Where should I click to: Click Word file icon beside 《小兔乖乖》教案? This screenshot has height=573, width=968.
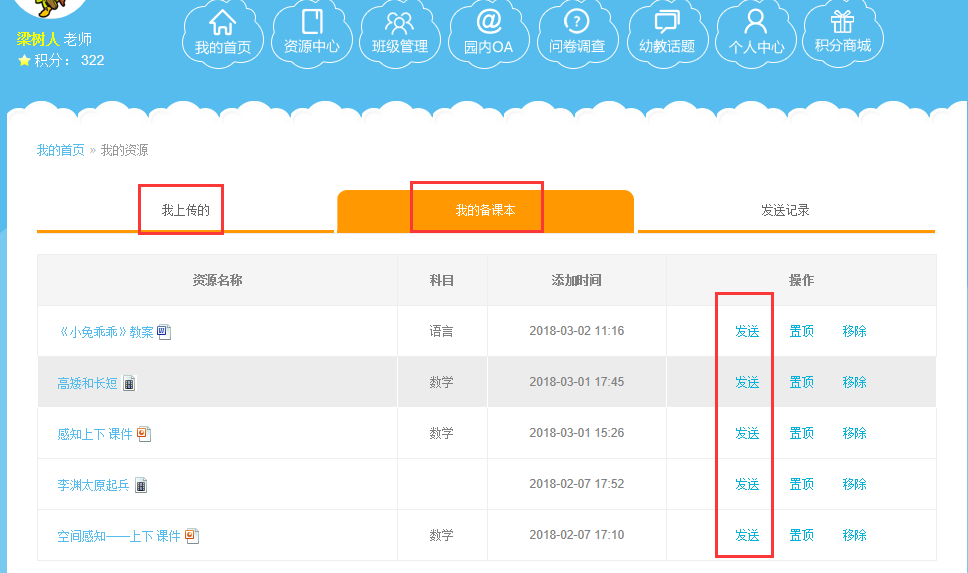pos(164,332)
